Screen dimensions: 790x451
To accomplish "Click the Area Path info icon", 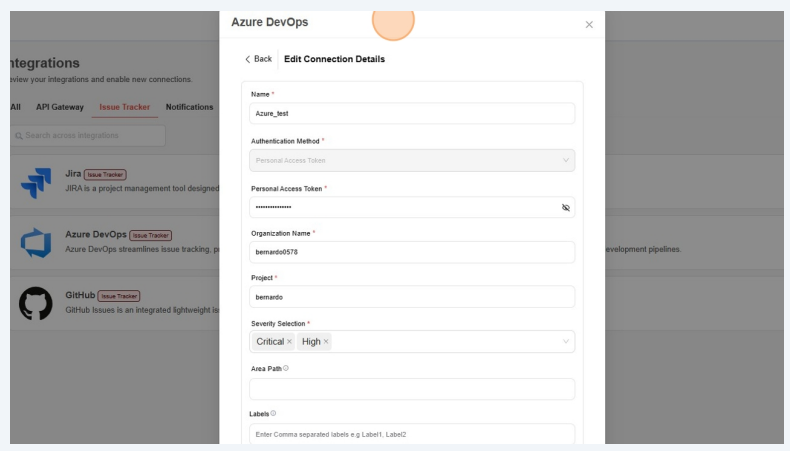I will click(x=286, y=368).
